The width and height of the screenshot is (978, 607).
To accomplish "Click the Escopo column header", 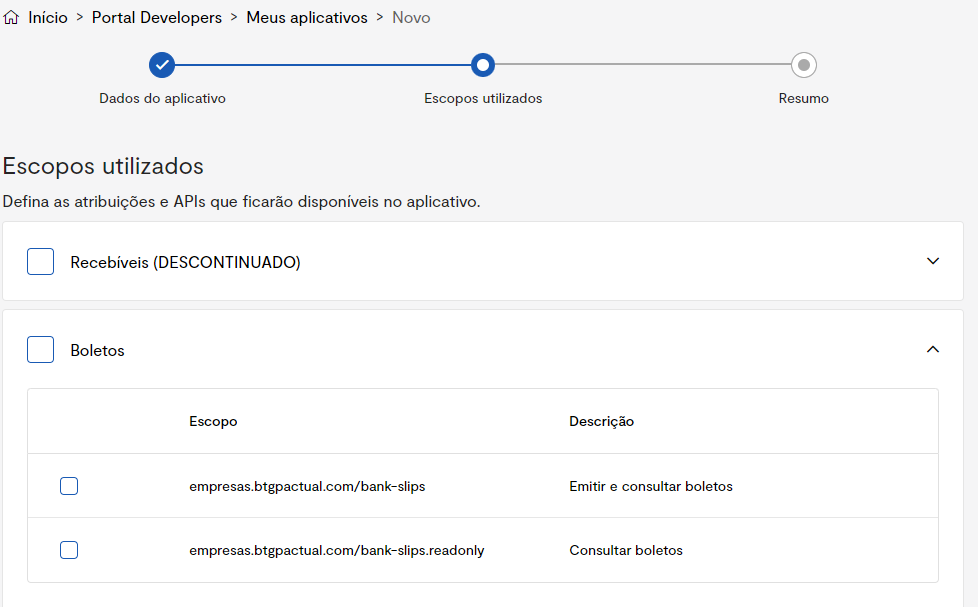I will click(x=213, y=421).
